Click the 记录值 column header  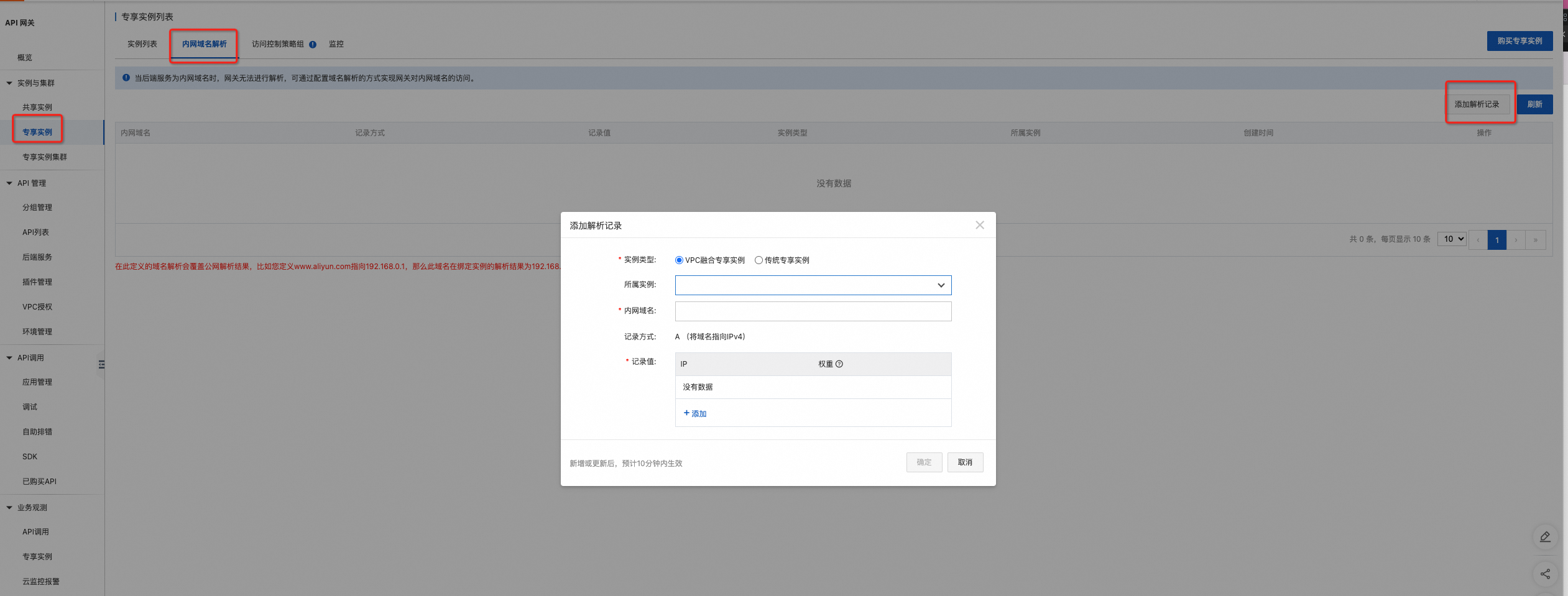tap(599, 133)
